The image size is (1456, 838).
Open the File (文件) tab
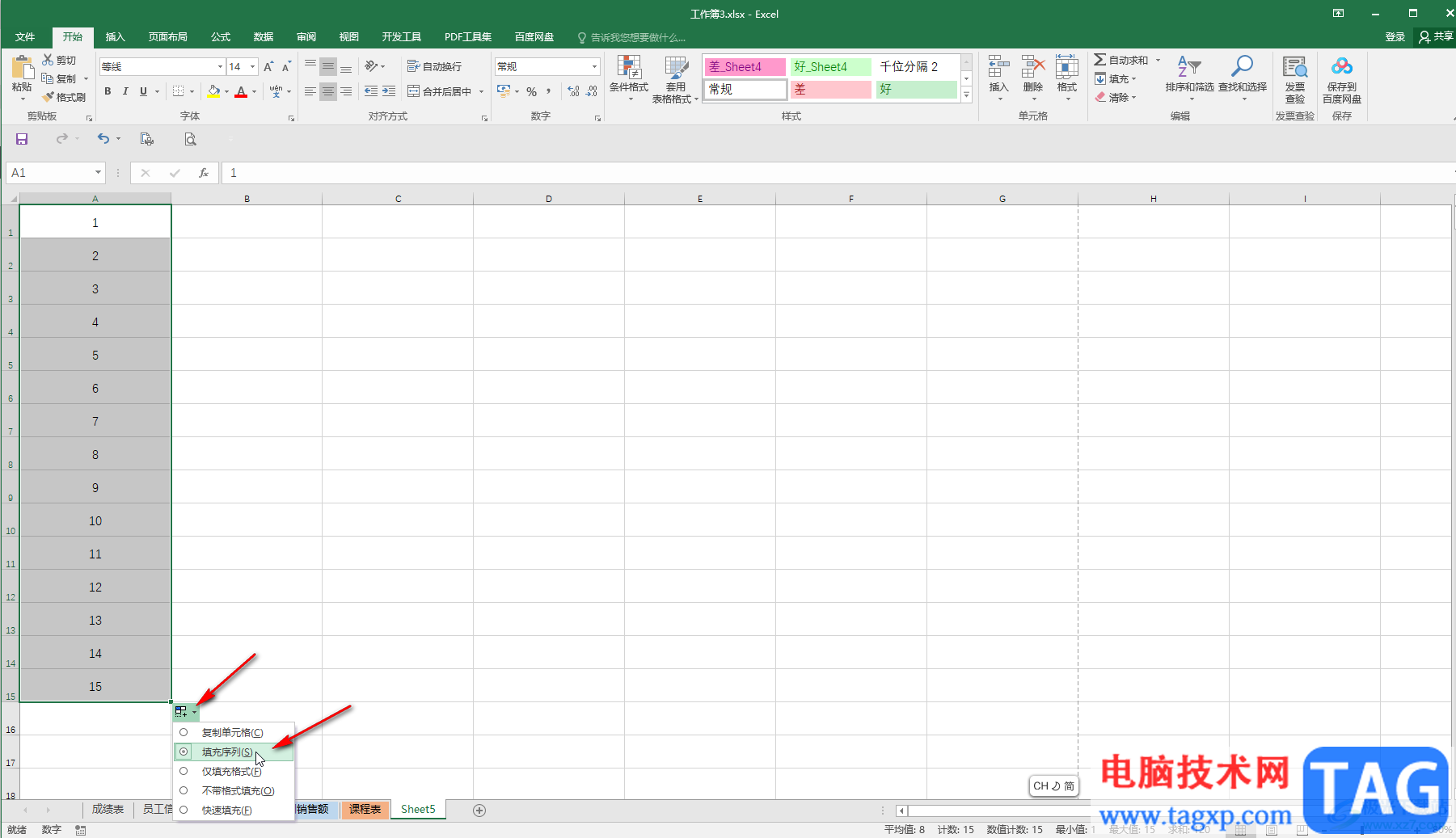[25, 37]
